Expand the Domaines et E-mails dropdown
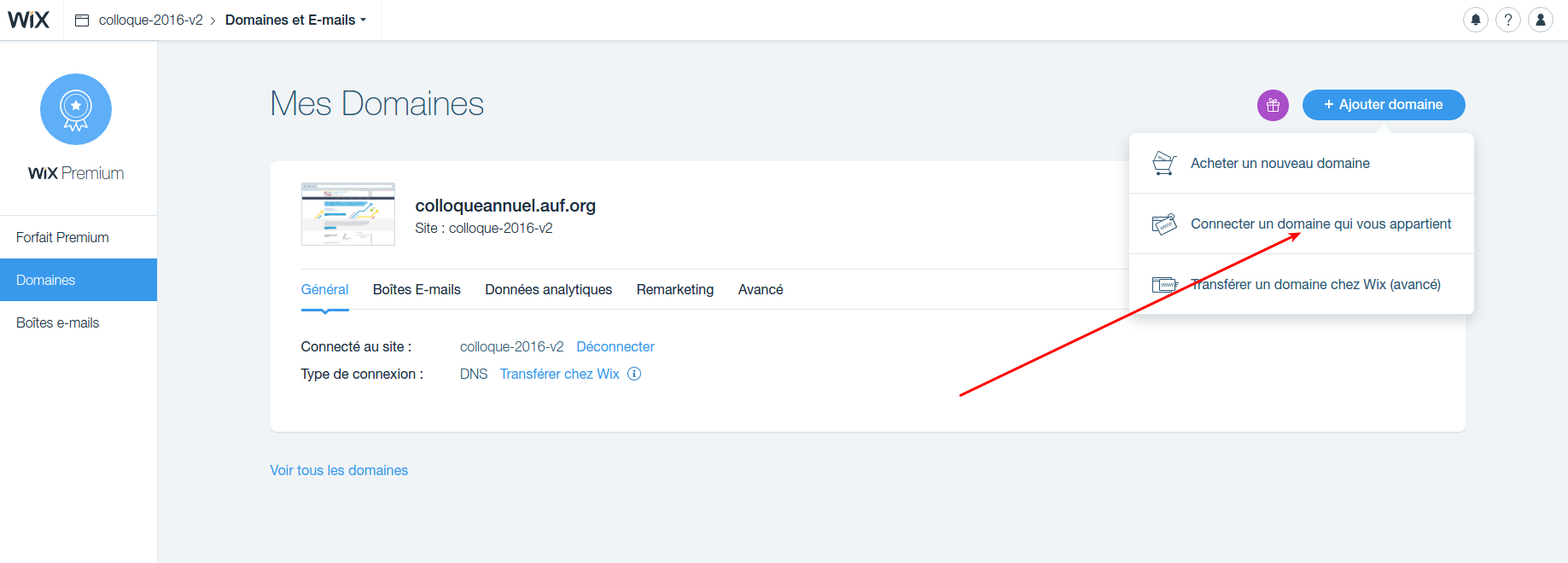The width and height of the screenshot is (1568, 563). 295,20
